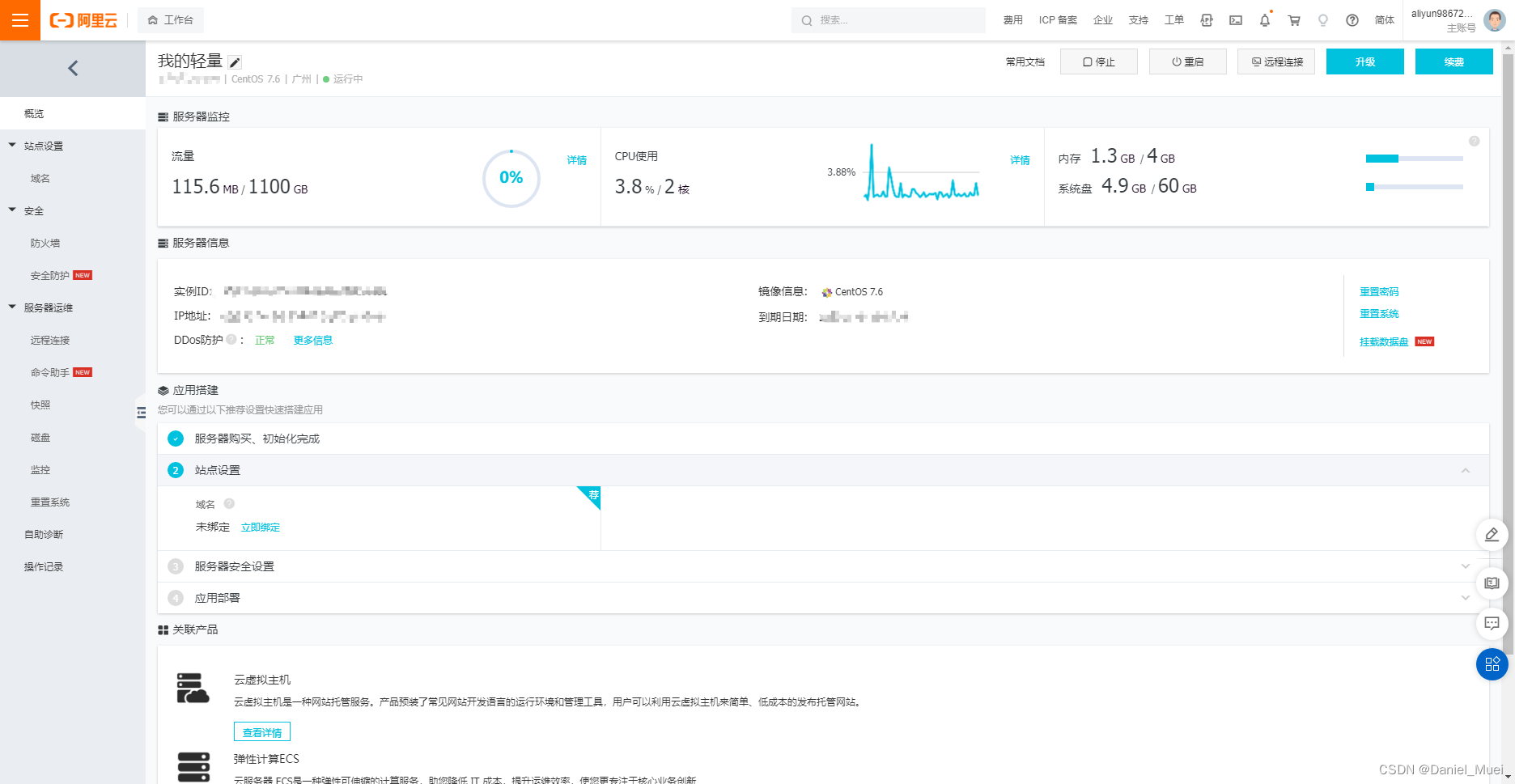Viewport: 1515px width, 784px height.
Task: Focus the top search field
Action: (x=888, y=20)
